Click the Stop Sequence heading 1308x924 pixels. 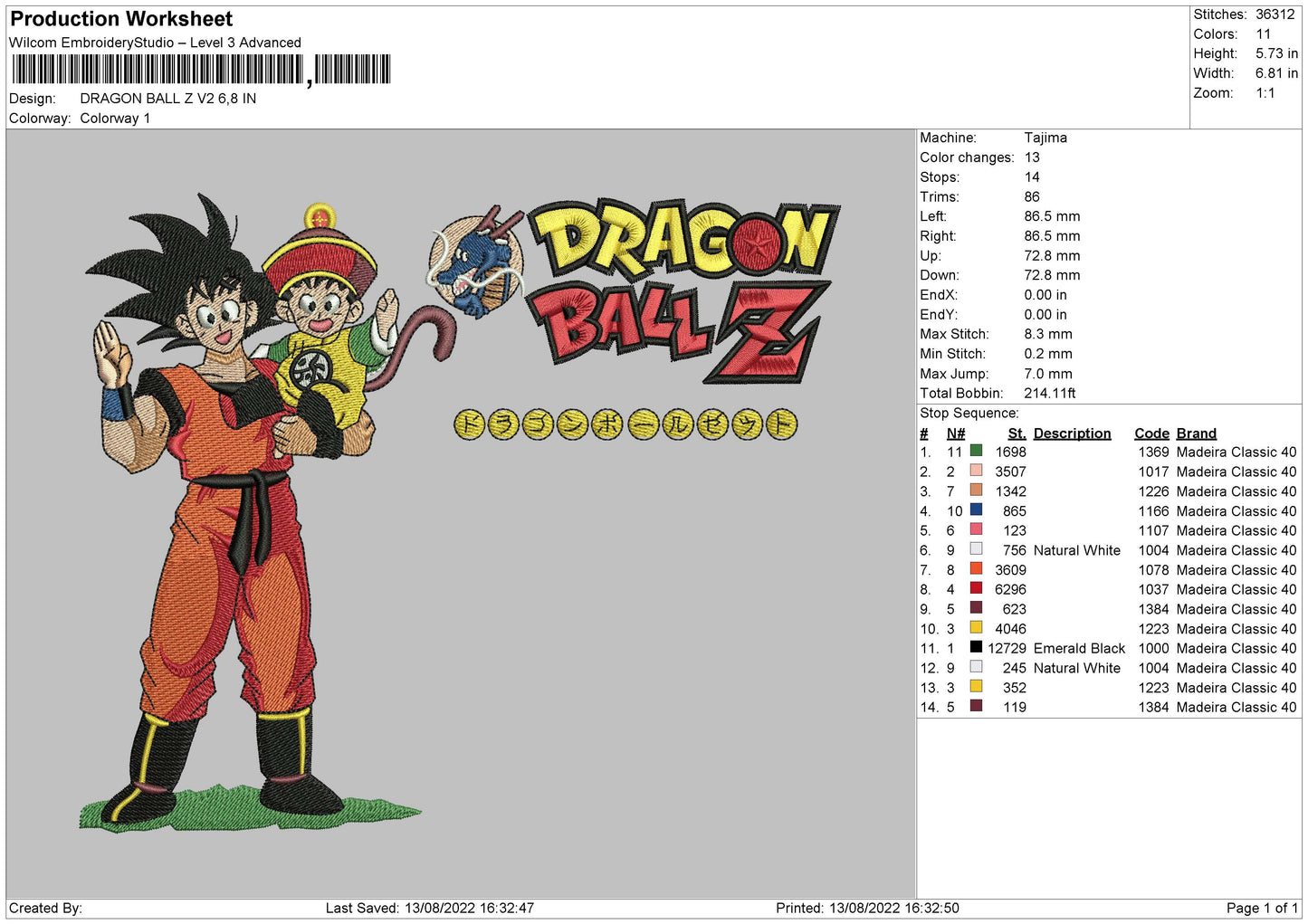(x=969, y=414)
